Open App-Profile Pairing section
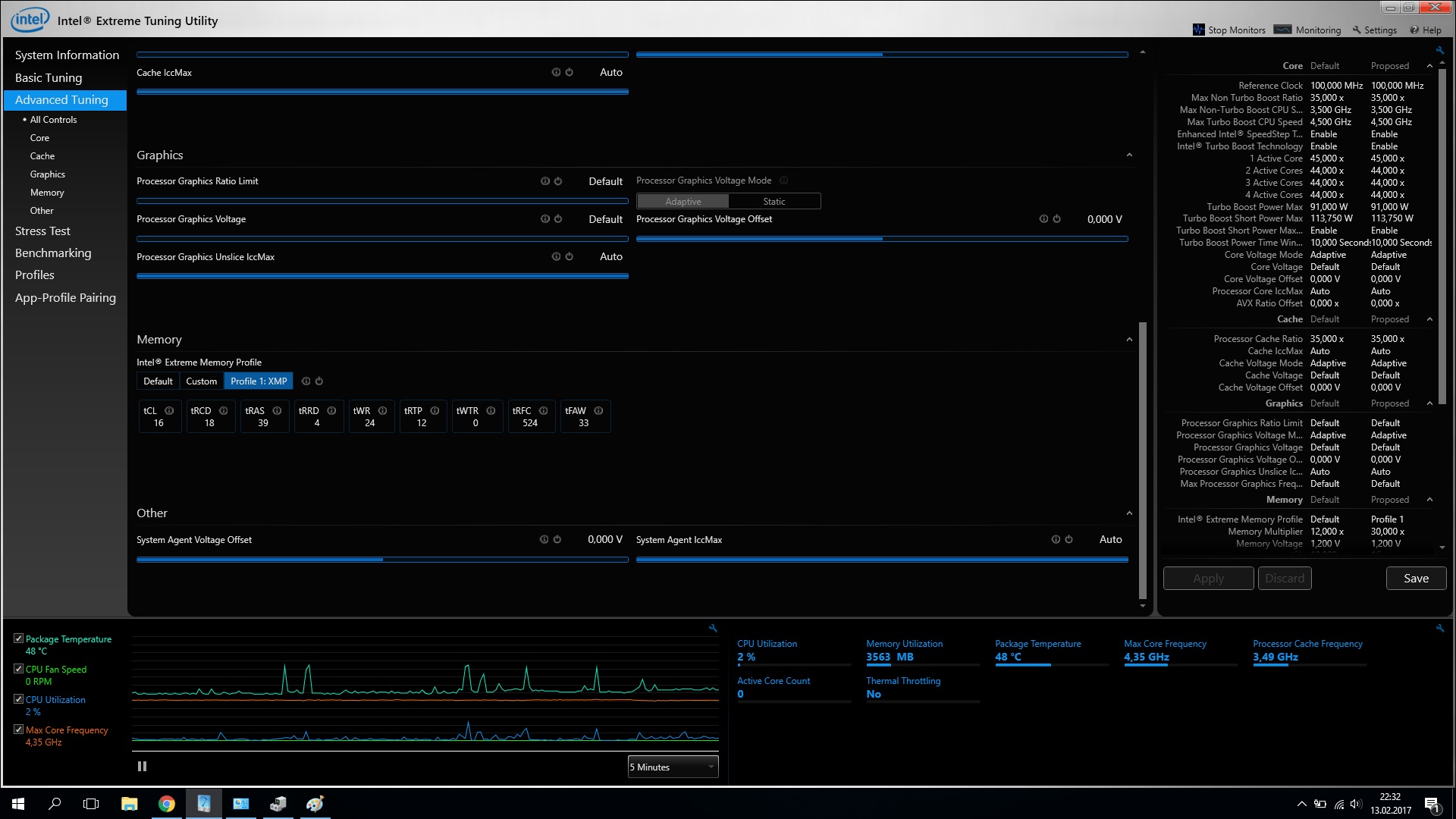 (65, 298)
